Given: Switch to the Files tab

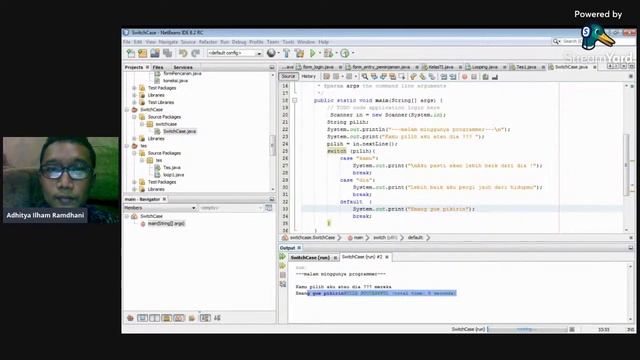Looking at the screenshot, I should click(158, 67).
